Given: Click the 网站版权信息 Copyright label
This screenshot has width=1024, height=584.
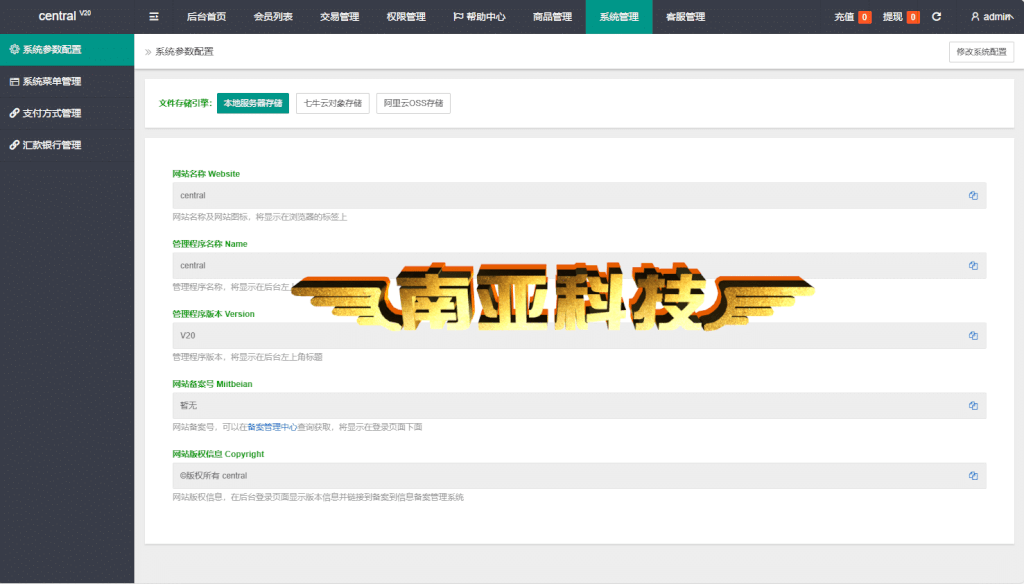Looking at the screenshot, I should pyautogui.click(x=218, y=454).
